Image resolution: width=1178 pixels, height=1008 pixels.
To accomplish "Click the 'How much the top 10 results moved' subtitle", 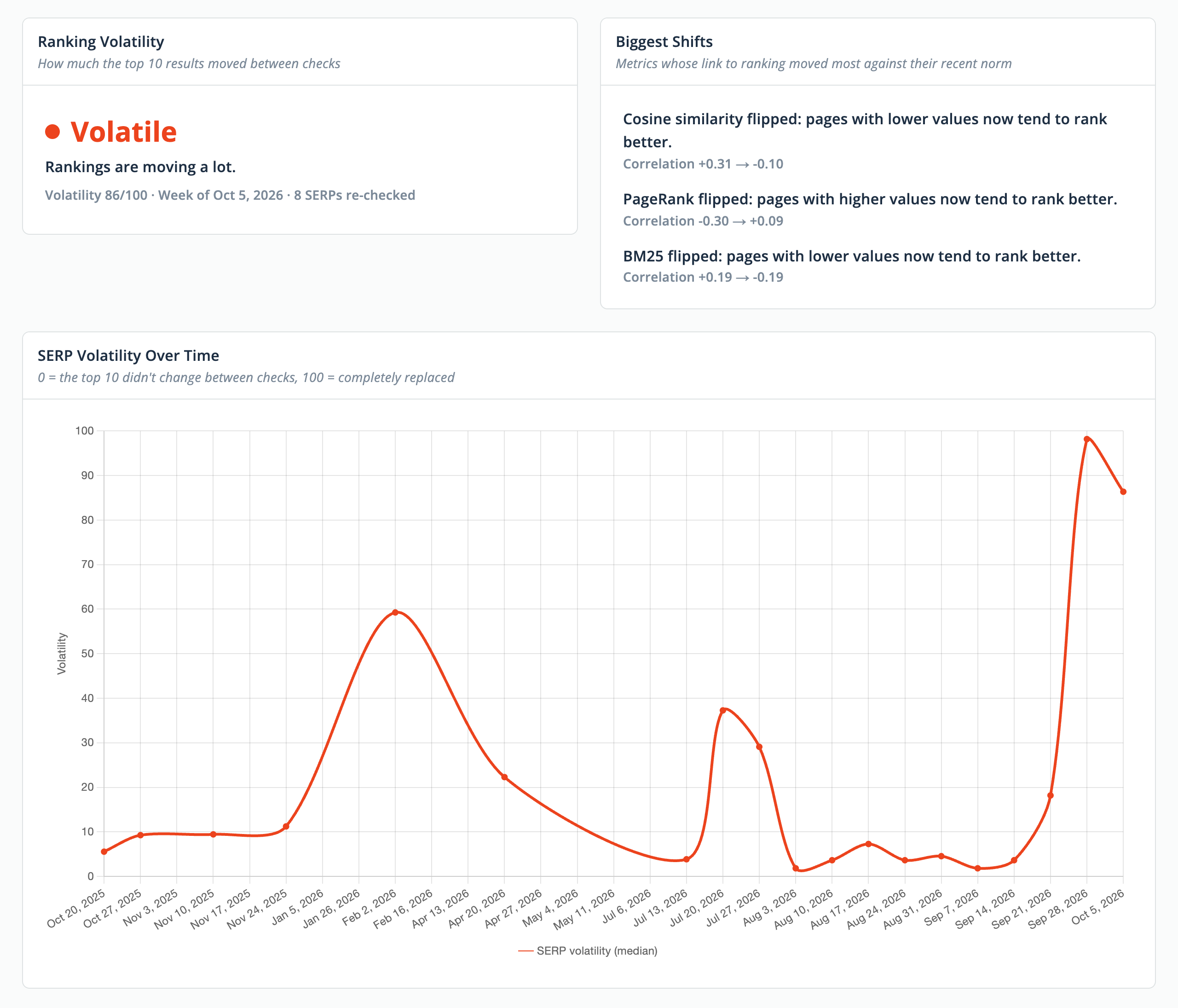I will point(189,64).
